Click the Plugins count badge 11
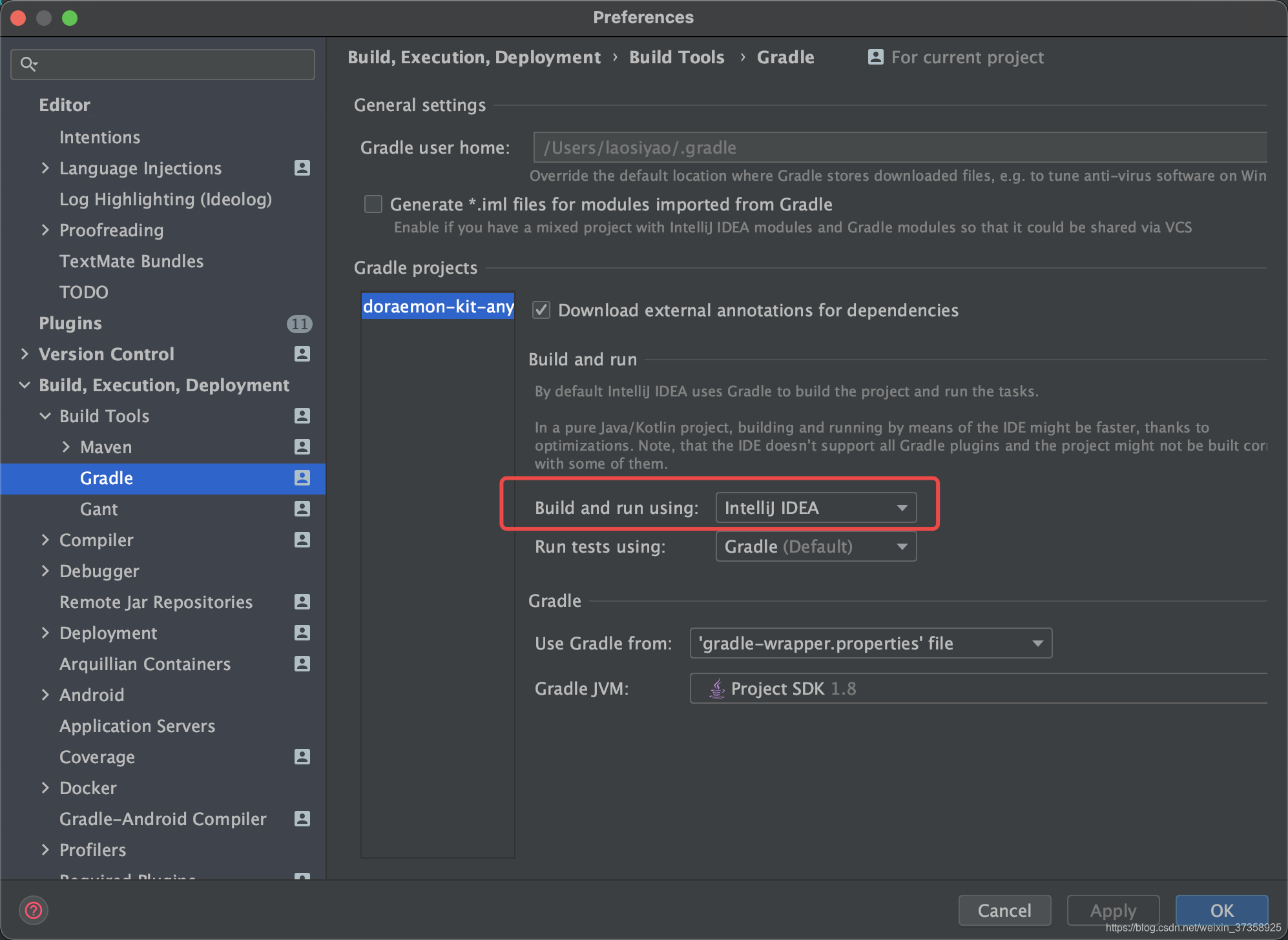 (x=299, y=323)
